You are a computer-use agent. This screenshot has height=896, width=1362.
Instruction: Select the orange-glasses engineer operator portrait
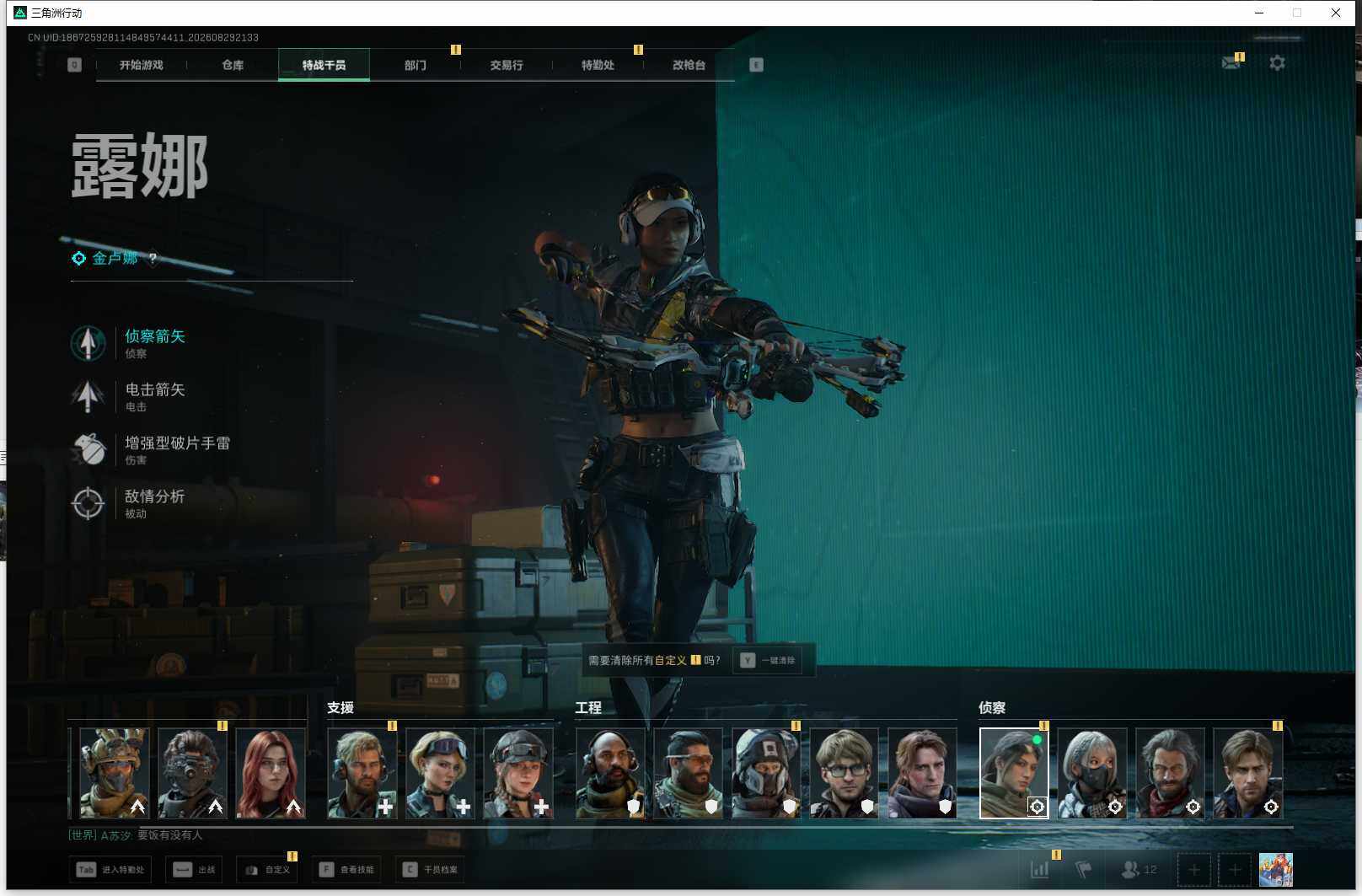tap(689, 773)
